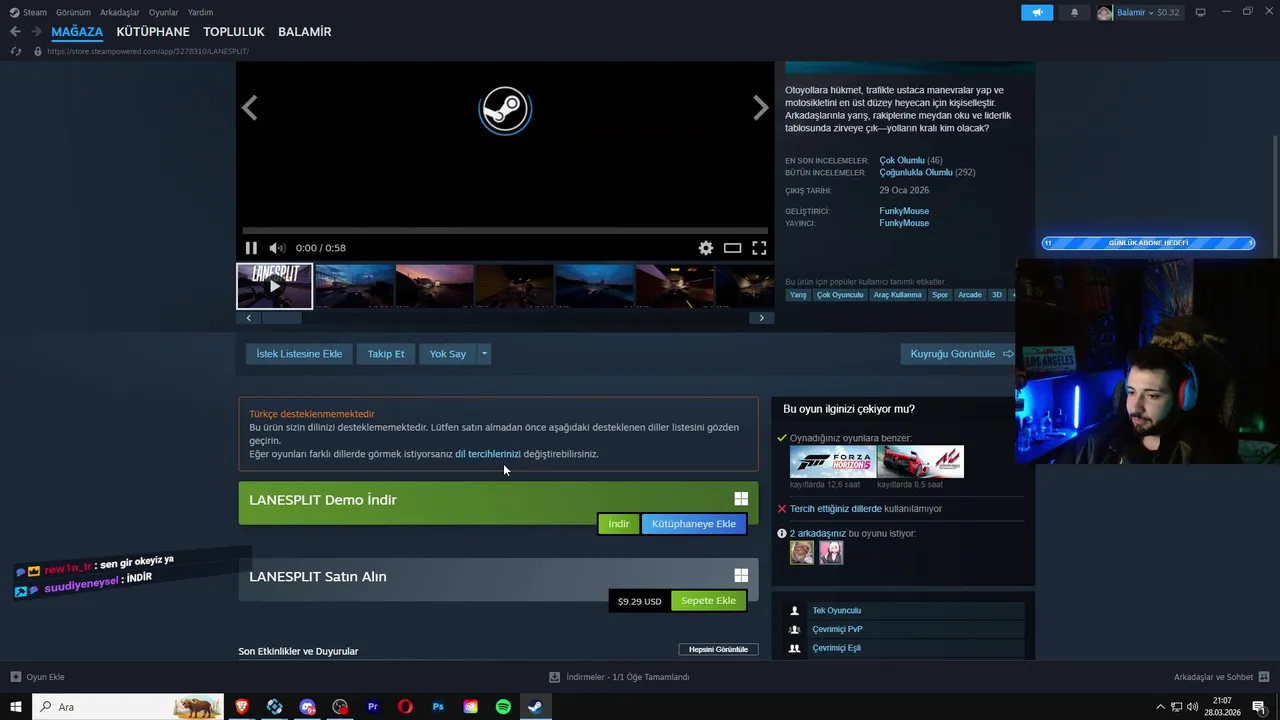Open Spotify from the taskbar

coord(503,707)
